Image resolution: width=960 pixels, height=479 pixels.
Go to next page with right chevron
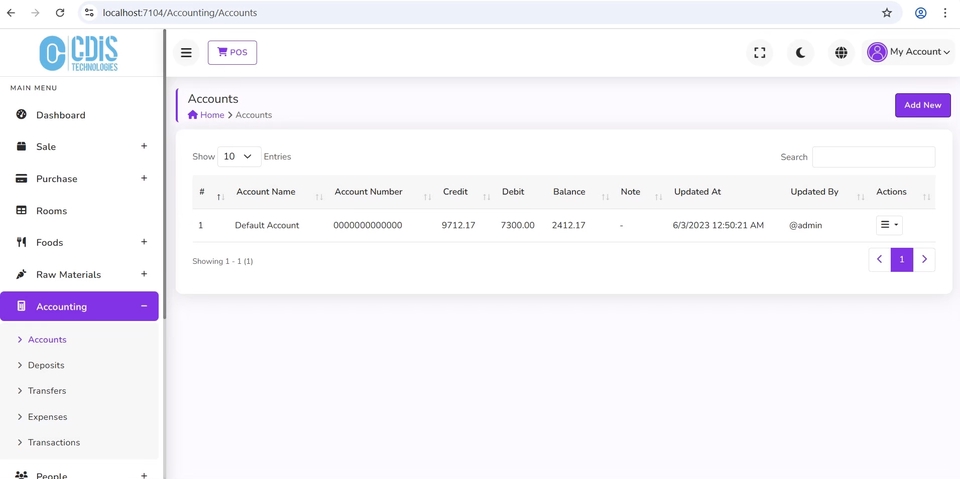[924, 260]
